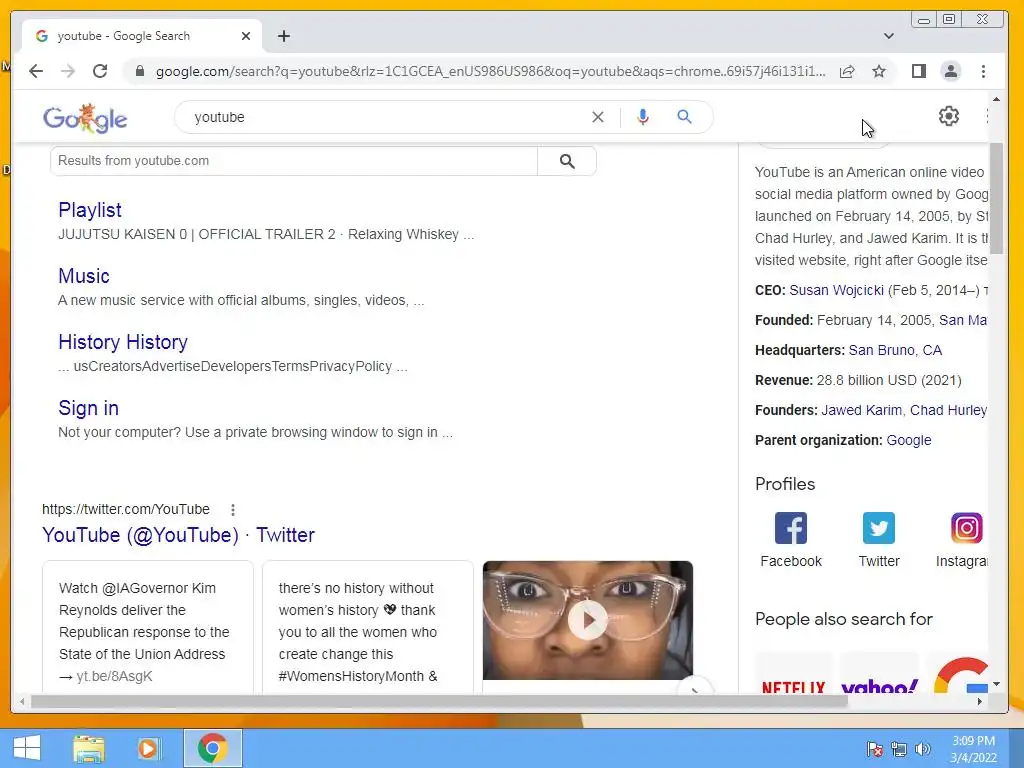
Task: Reload the page with the refresh icon
Action: [x=100, y=71]
